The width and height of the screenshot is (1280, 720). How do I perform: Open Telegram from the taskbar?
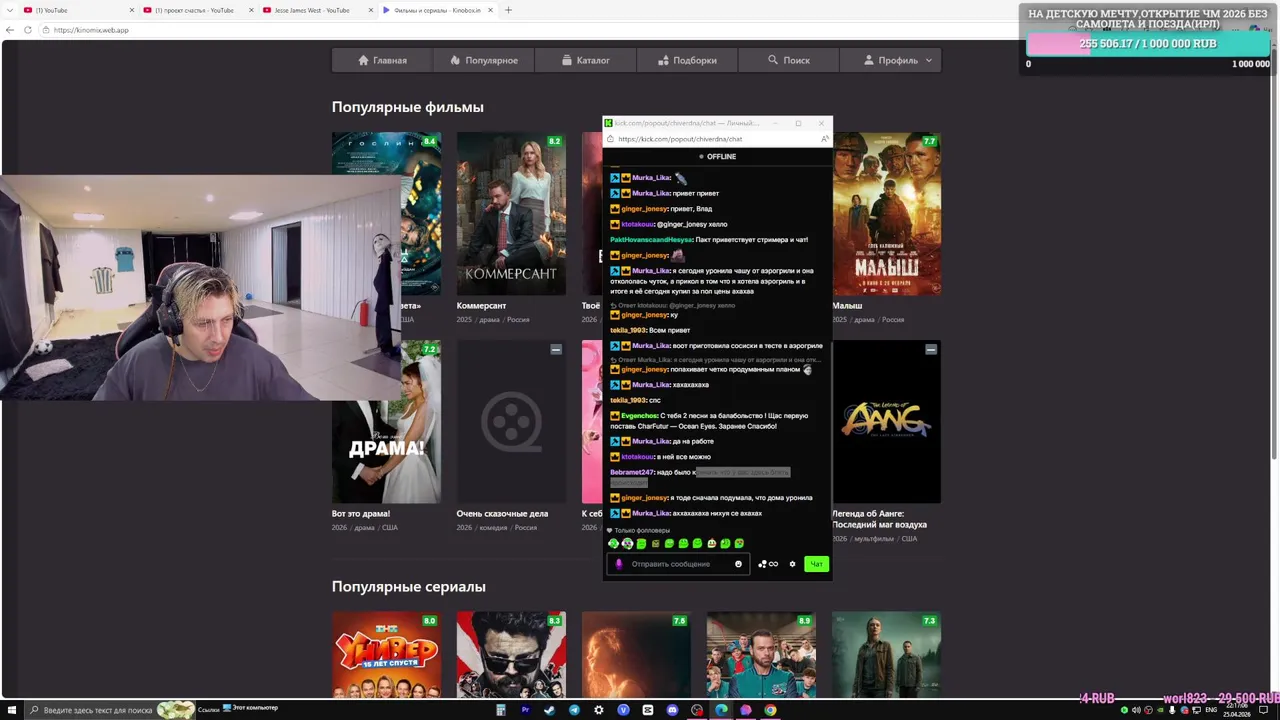[574, 710]
